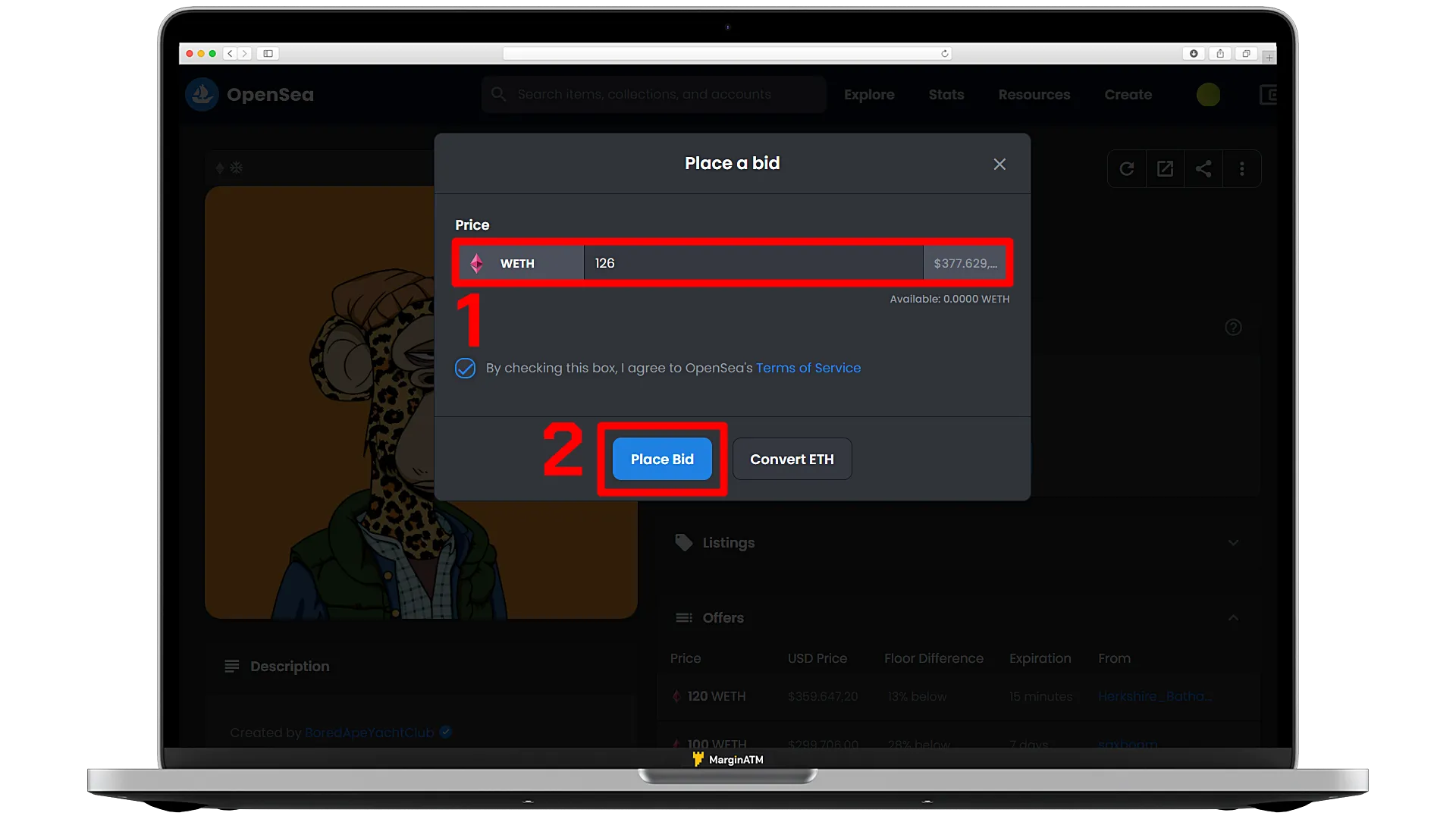Click the Listings tag icon
Screen dimensions: 1456x819
point(683,543)
